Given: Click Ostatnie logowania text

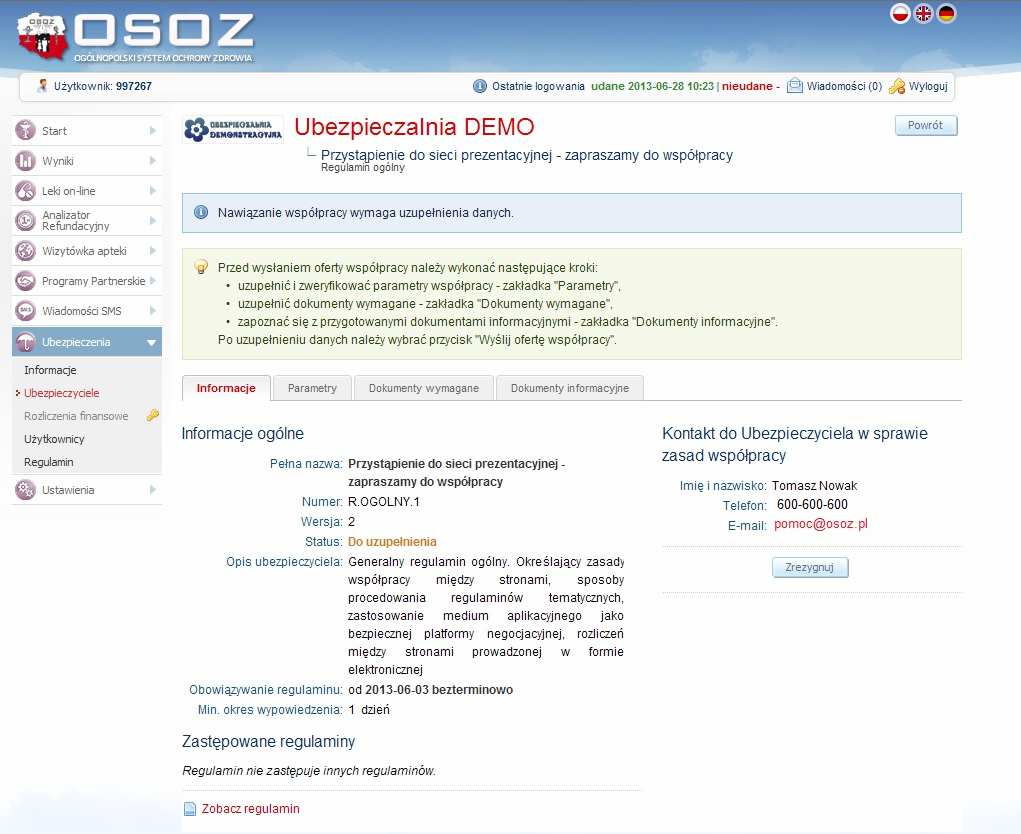Looking at the screenshot, I should coord(538,86).
